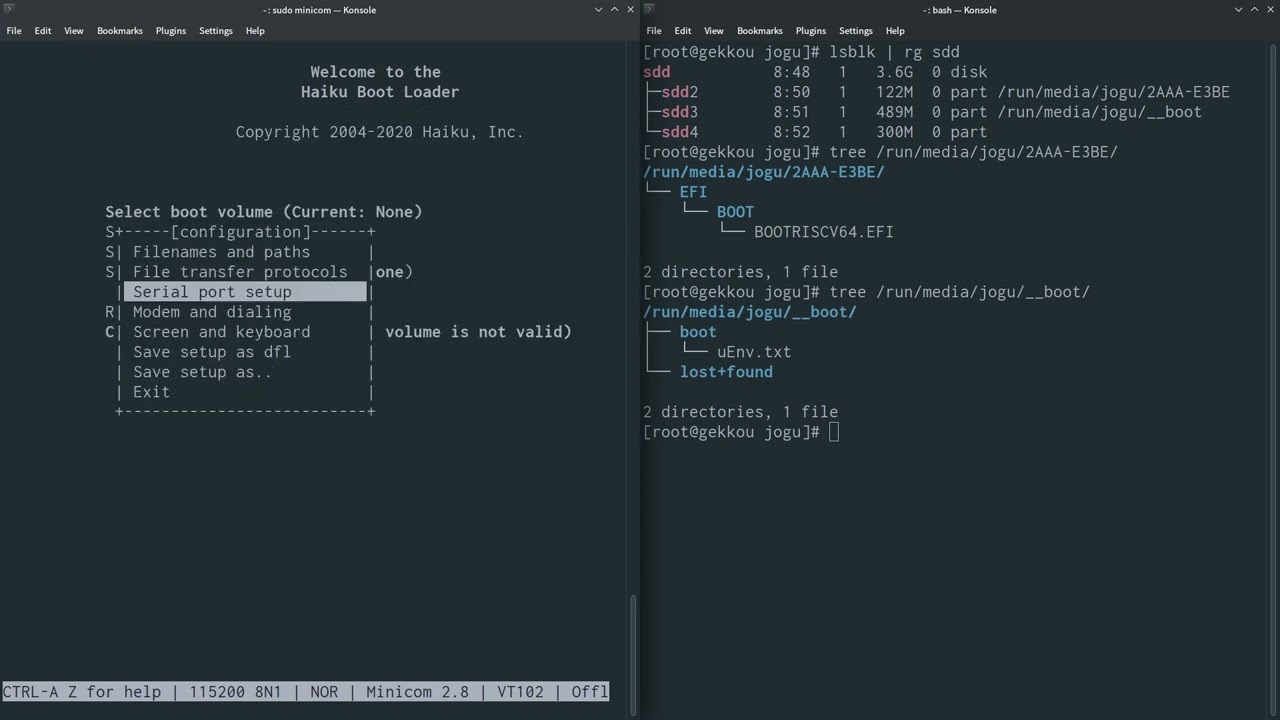Open Settings menu in bash Konsole window
Screen dimensions: 1280x720
click(856, 31)
